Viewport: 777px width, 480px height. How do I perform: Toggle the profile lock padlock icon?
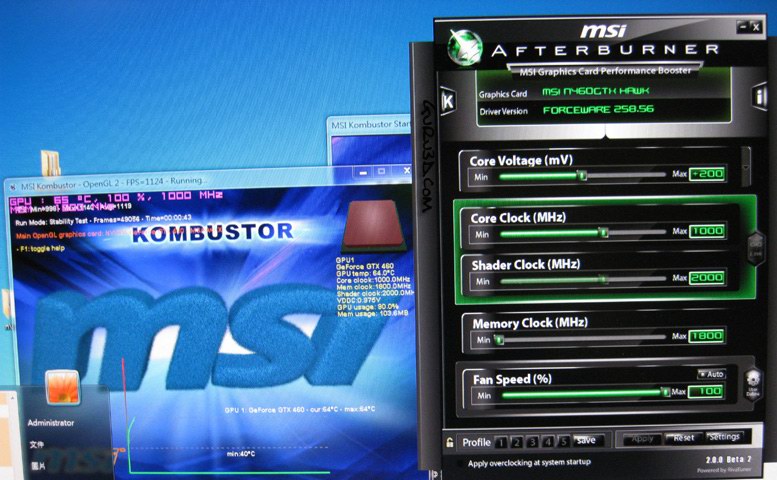tap(451, 441)
